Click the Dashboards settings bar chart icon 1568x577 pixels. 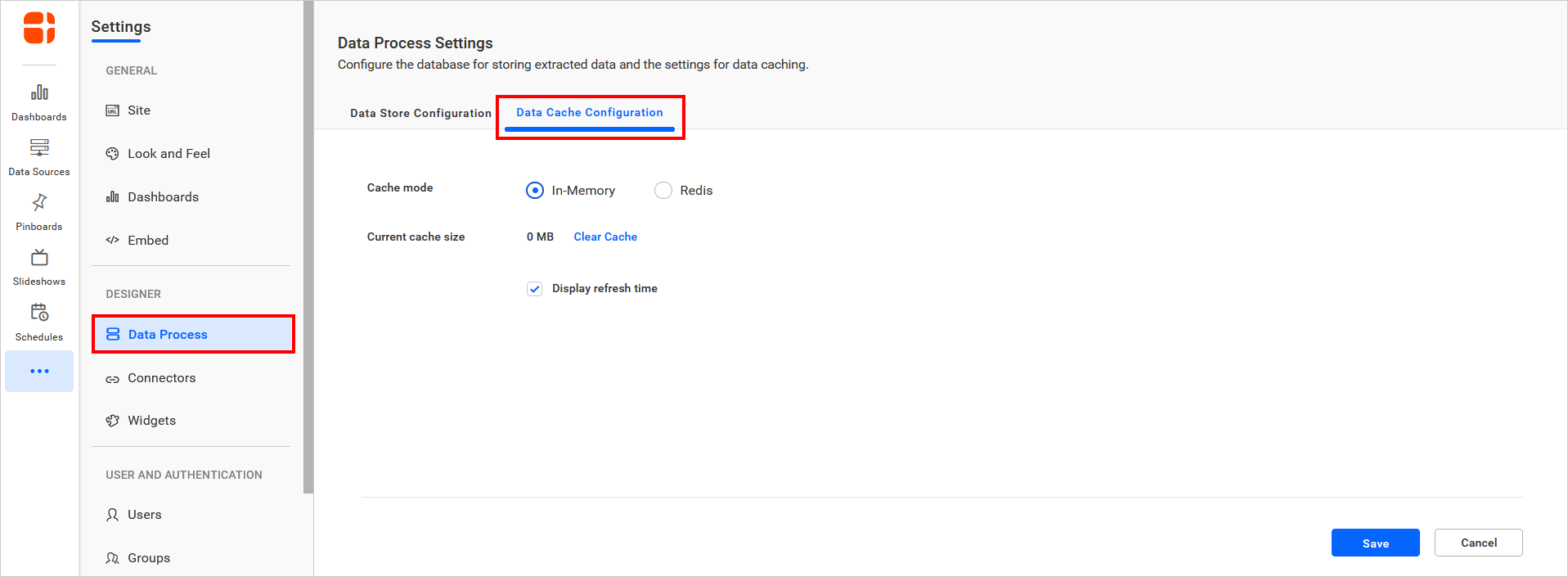tap(113, 197)
